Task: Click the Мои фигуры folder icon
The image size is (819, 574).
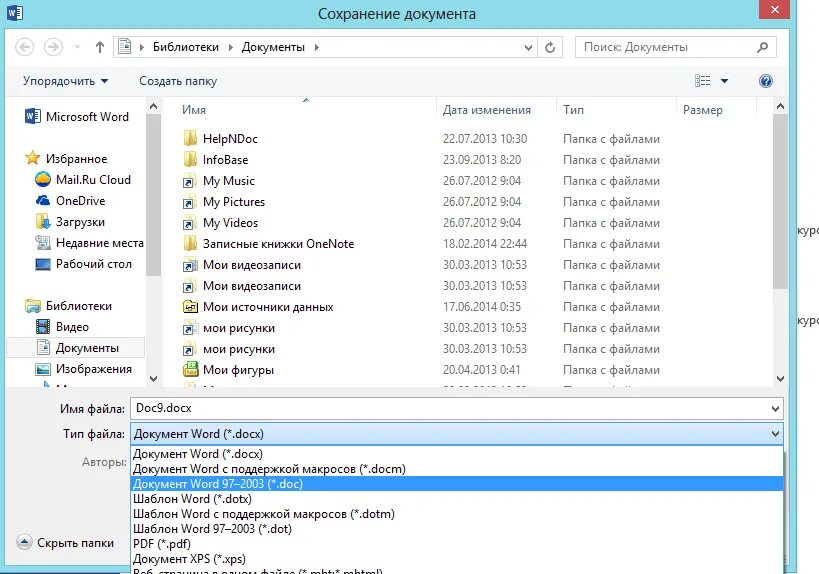Action: pos(191,369)
